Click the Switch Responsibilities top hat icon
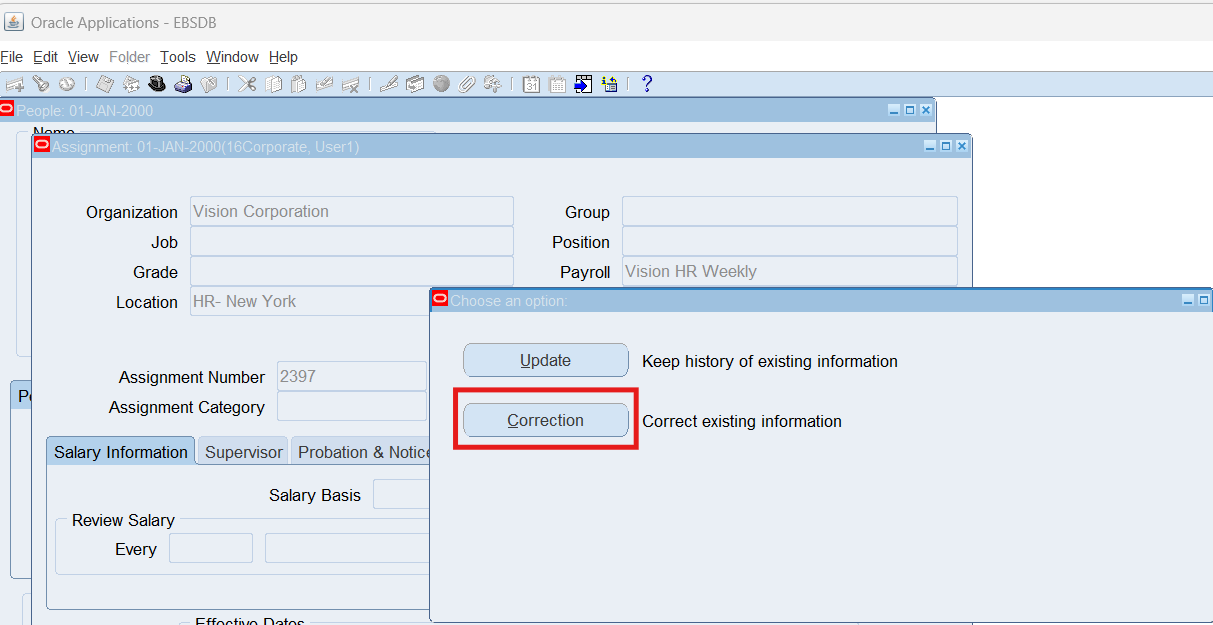1213x625 pixels. pyautogui.click(x=157, y=84)
